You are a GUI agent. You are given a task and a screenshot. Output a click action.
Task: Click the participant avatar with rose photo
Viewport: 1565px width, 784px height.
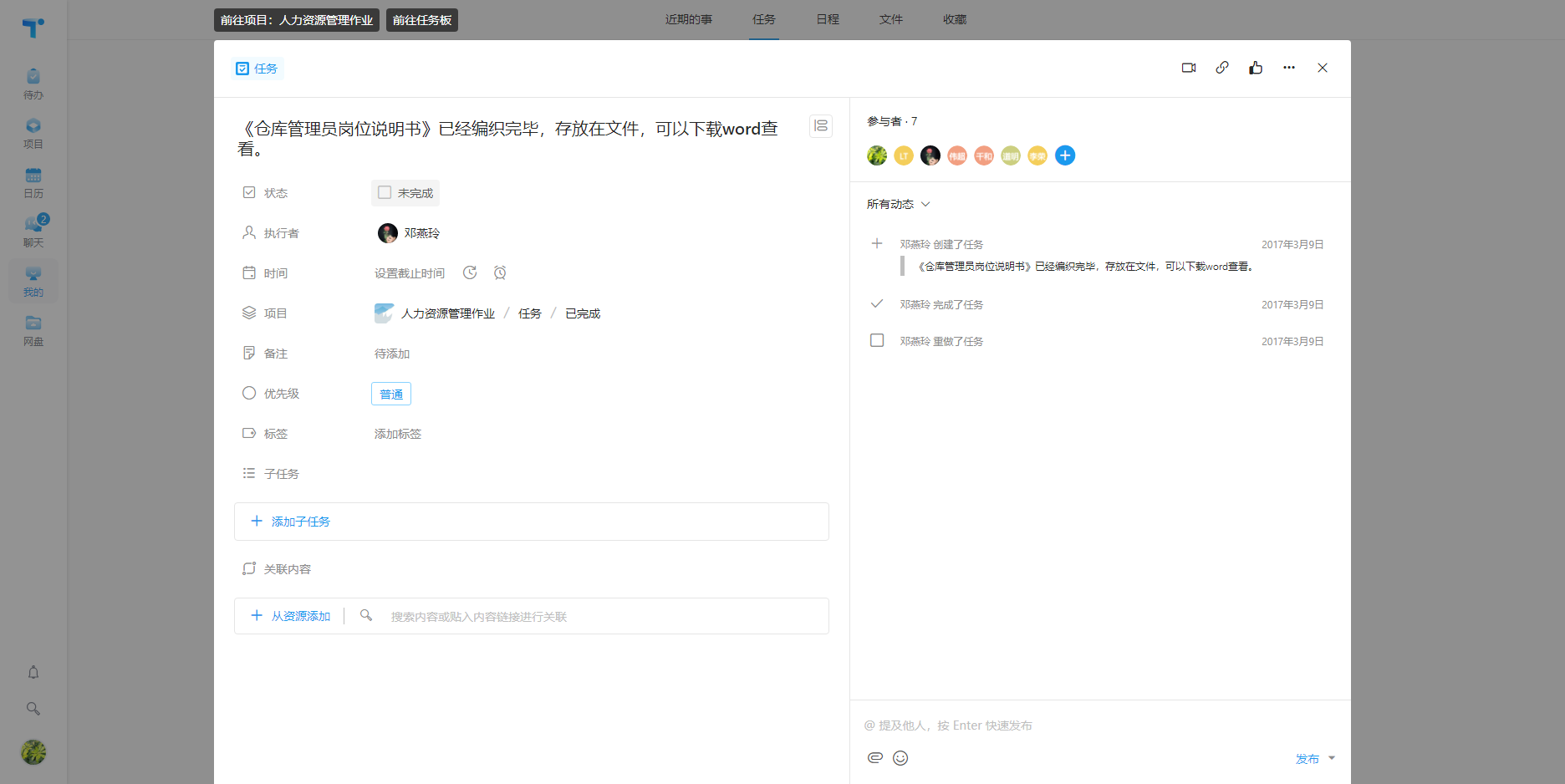click(x=930, y=155)
